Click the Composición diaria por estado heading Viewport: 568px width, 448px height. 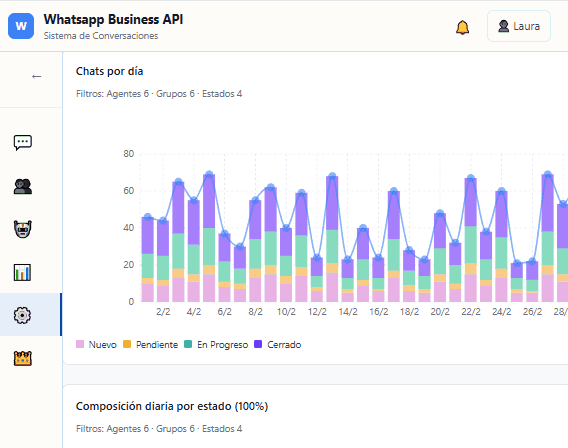(172, 406)
